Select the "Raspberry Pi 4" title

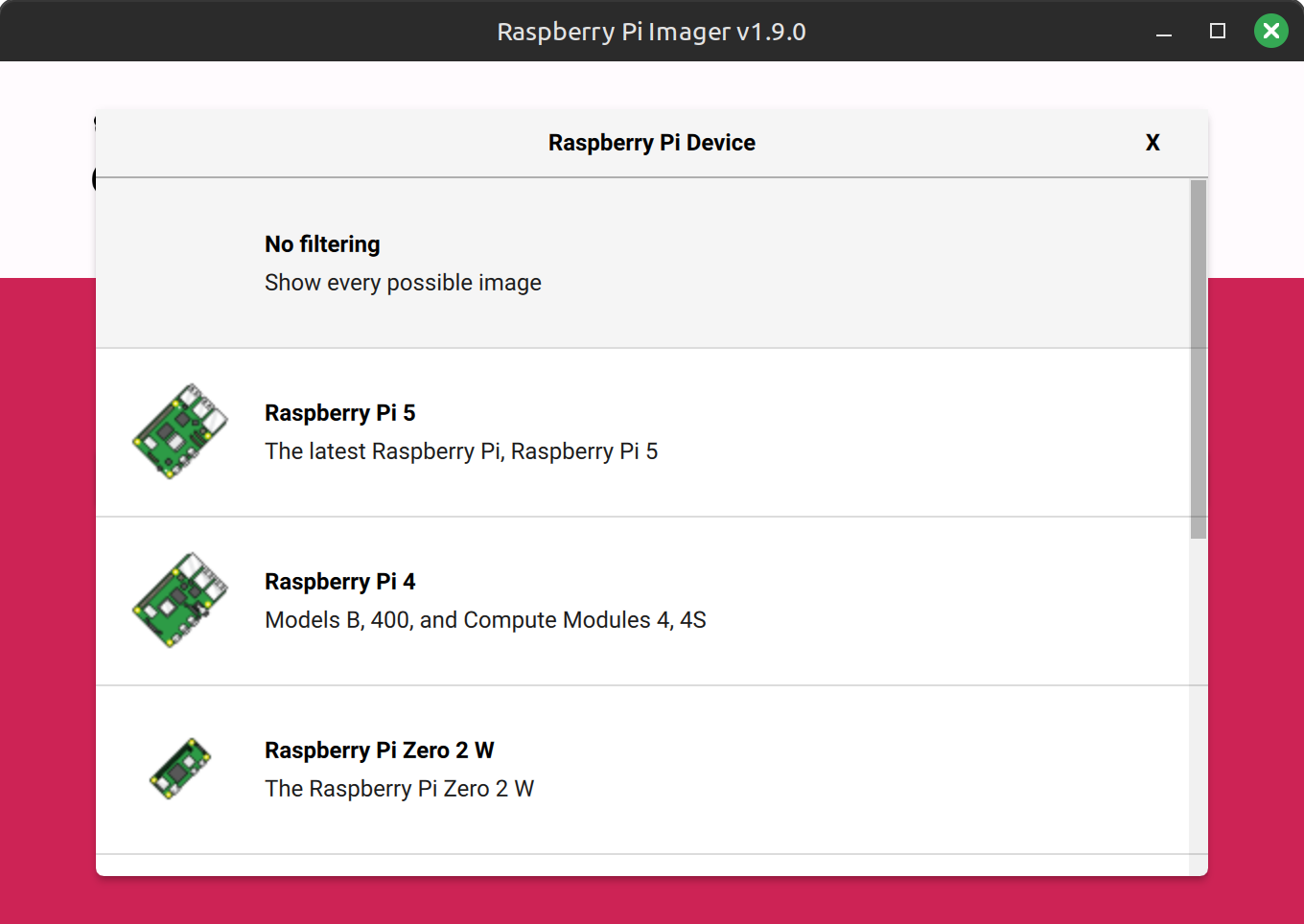pos(340,582)
